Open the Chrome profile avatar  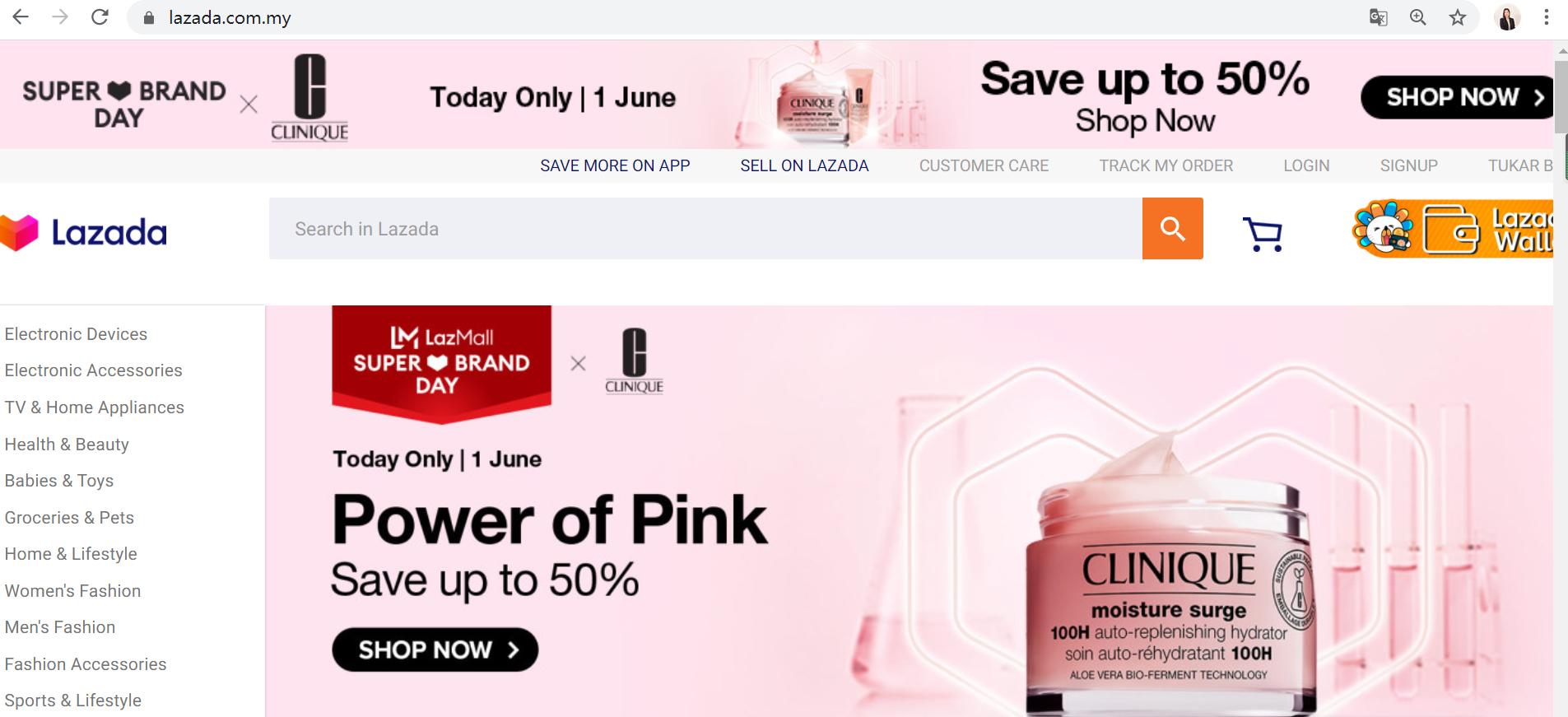(1508, 17)
